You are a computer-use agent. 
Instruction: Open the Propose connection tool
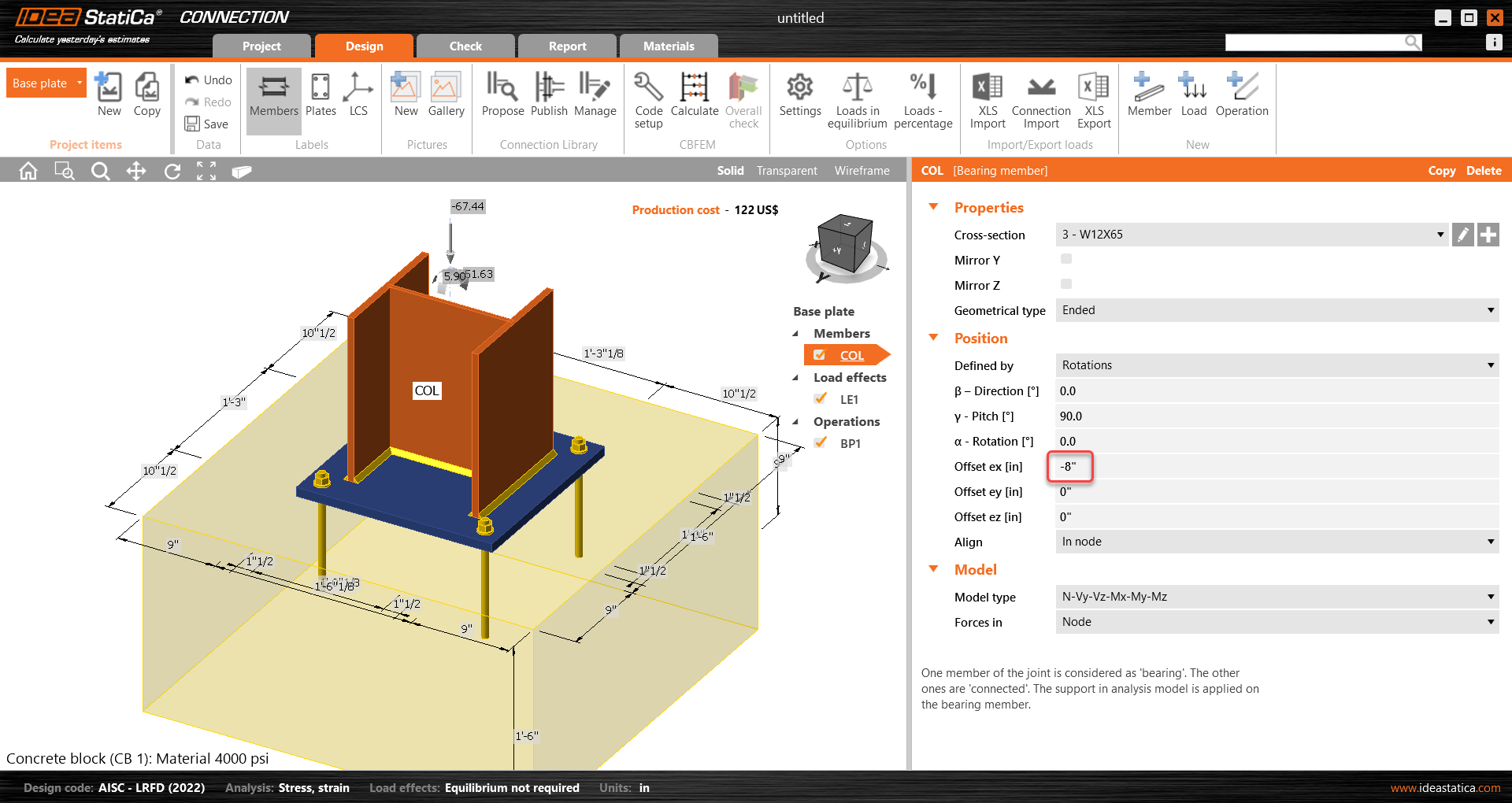click(x=502, y=96)
